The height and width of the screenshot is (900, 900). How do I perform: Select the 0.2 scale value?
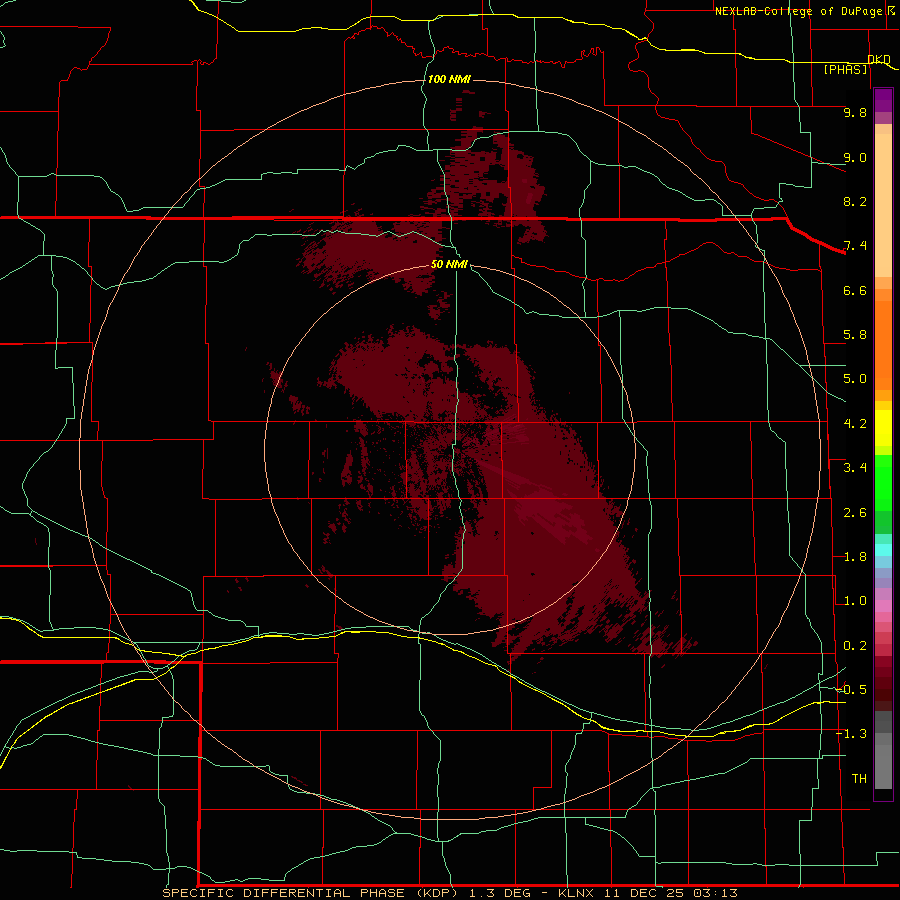(x=855, y=646)
